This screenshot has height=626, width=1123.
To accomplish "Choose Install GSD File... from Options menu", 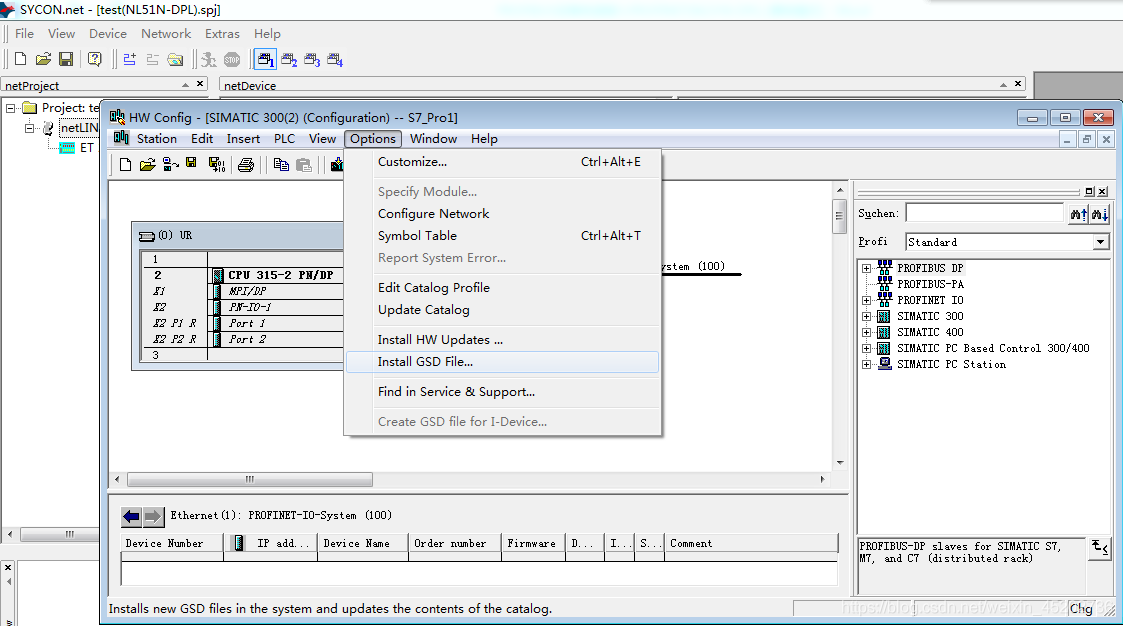I will coord(425,362).
